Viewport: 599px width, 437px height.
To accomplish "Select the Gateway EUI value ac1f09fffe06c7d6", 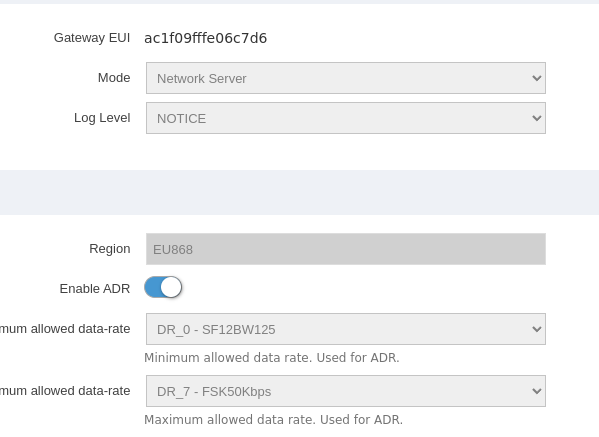I will point(206,38).
